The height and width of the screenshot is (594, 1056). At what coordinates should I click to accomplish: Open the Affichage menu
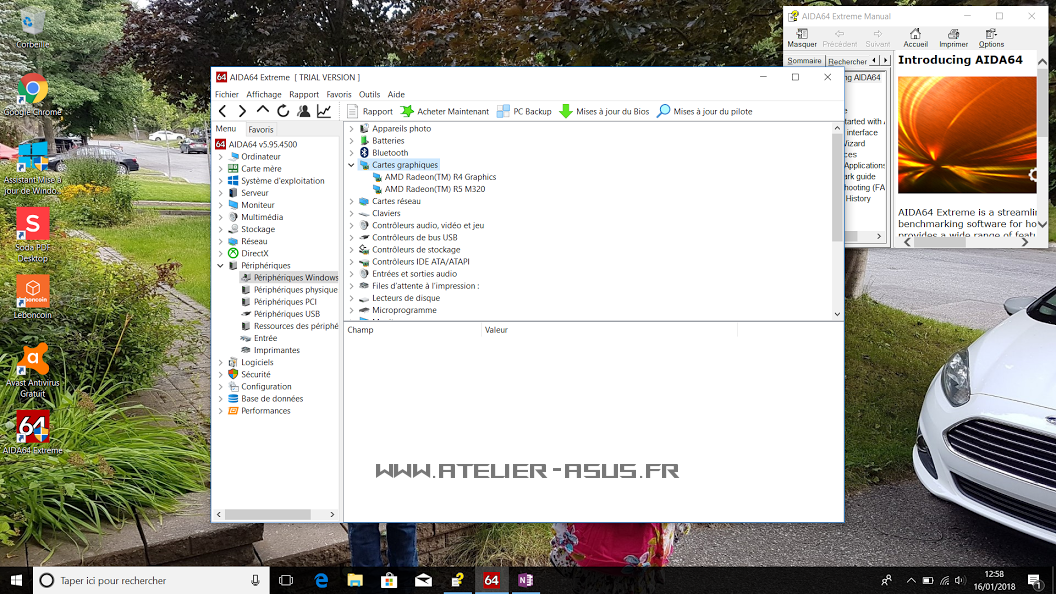click(263, 94)
